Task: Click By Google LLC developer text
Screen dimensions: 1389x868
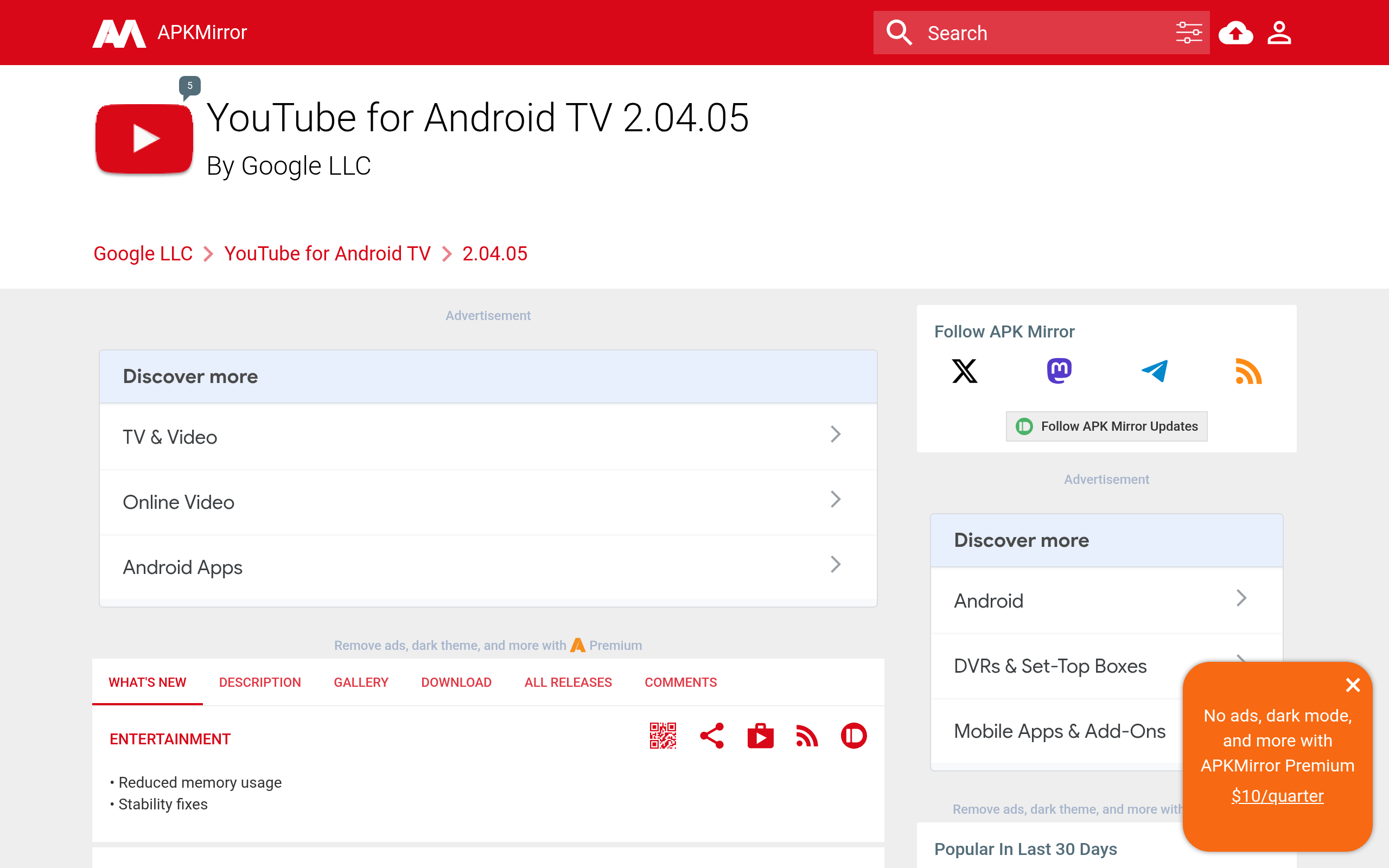Action: (x=289, y=166)
